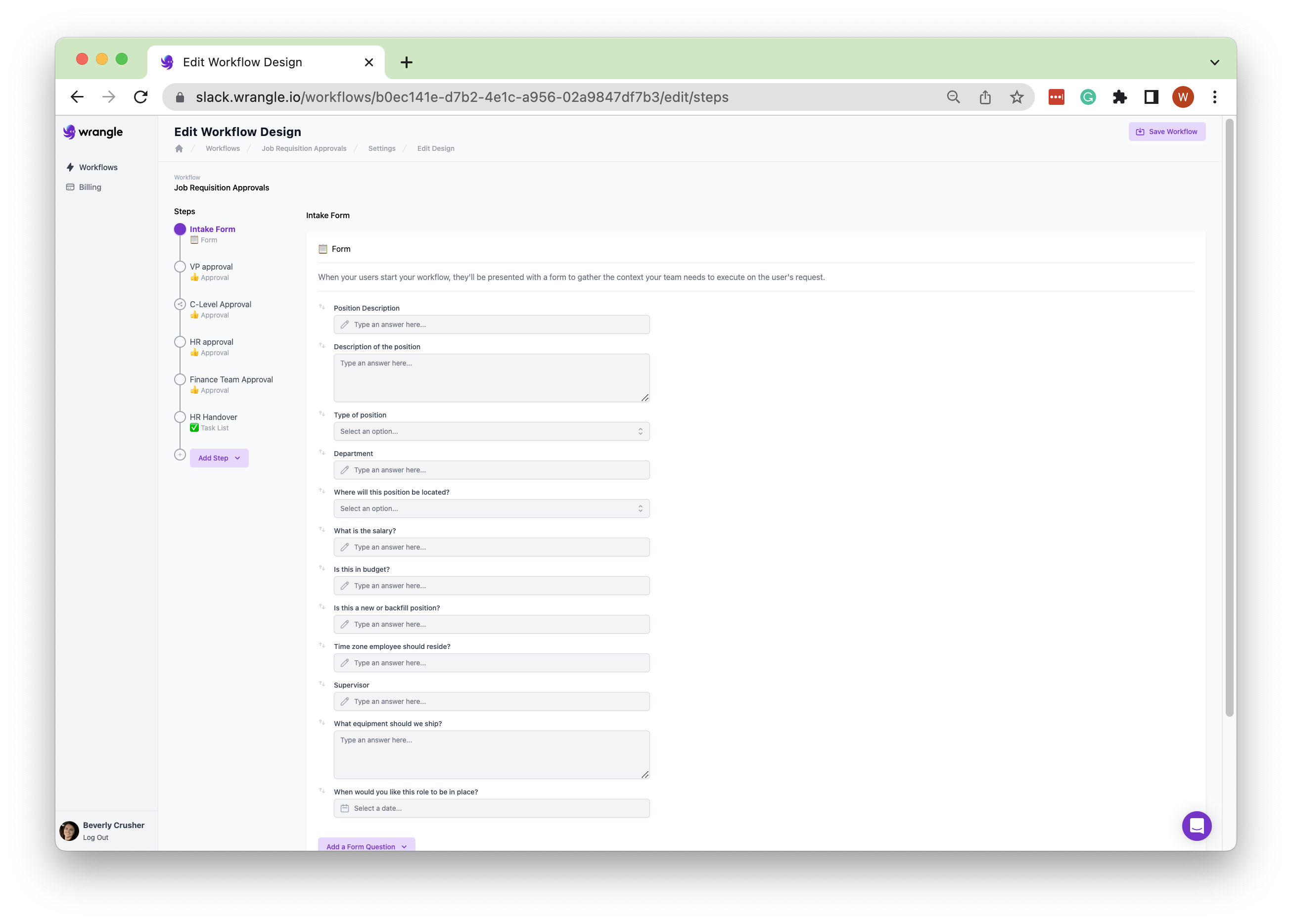Expand the Add Step dropdown button
Viewport: 1292px width, 924px height.
pos(219,458)
